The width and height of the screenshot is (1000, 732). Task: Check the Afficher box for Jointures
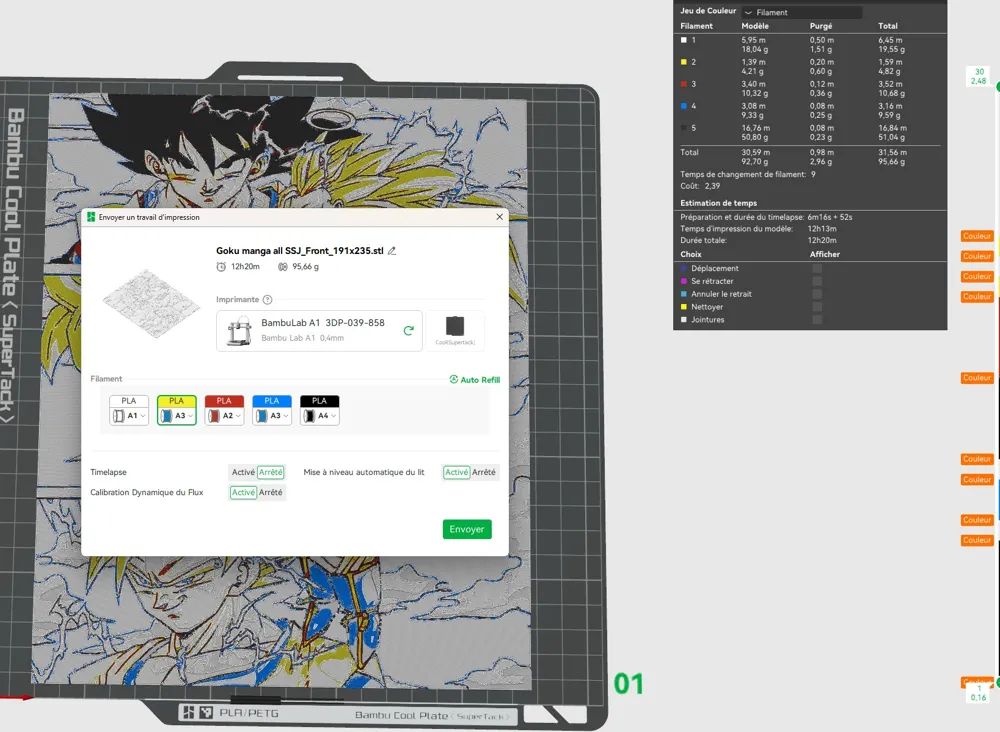click(817, 319)
